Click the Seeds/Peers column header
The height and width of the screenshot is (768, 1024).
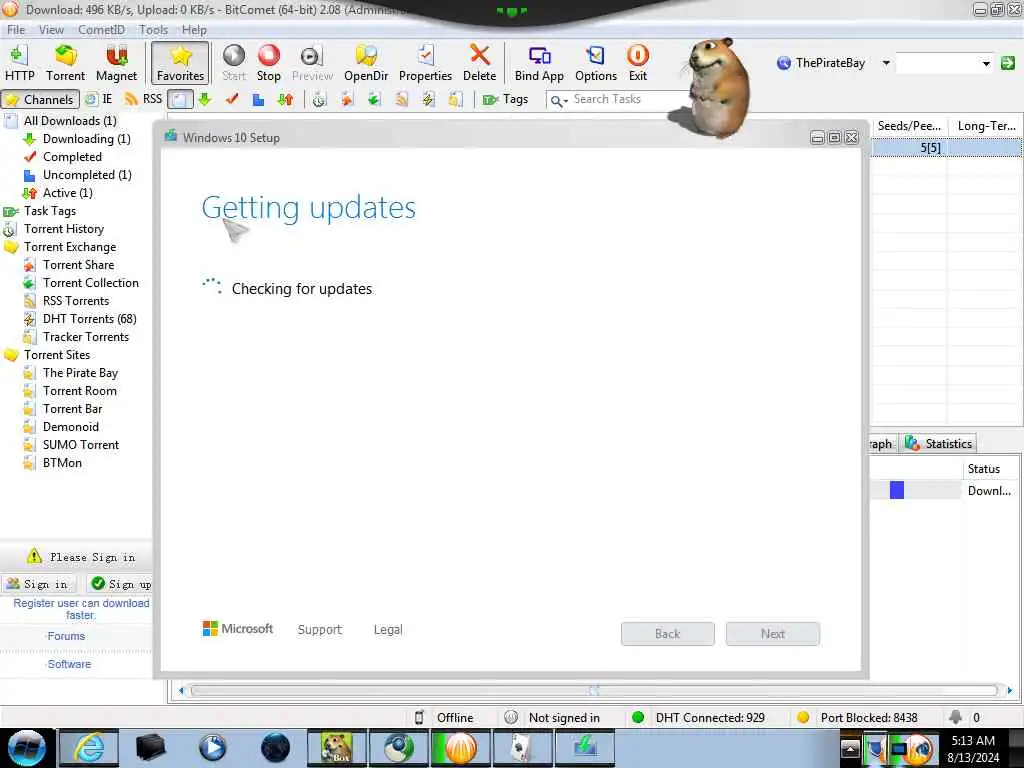908,125
